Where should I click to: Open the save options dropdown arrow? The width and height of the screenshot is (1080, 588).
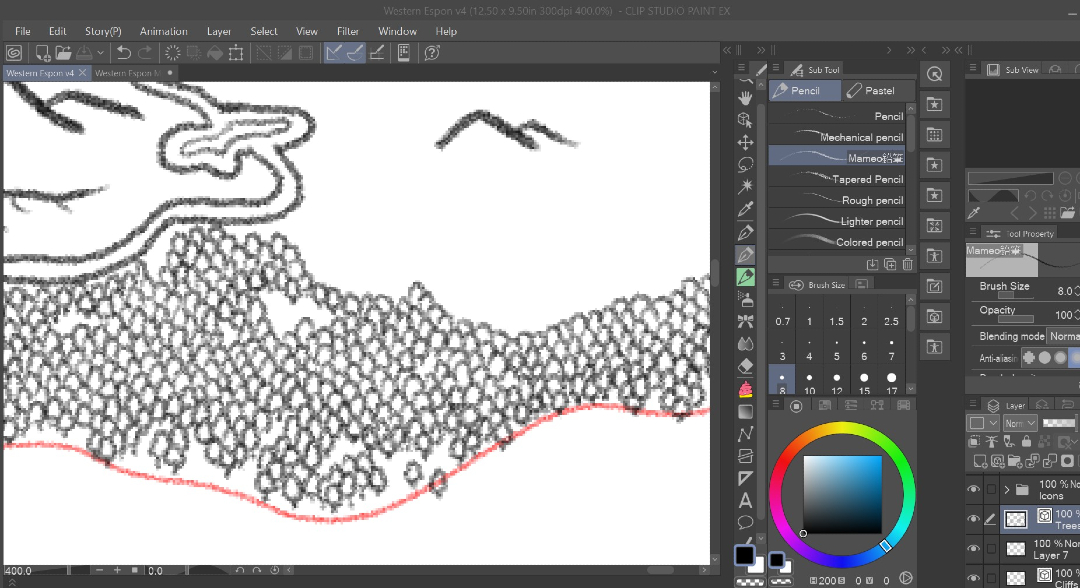tap(100, 53)
